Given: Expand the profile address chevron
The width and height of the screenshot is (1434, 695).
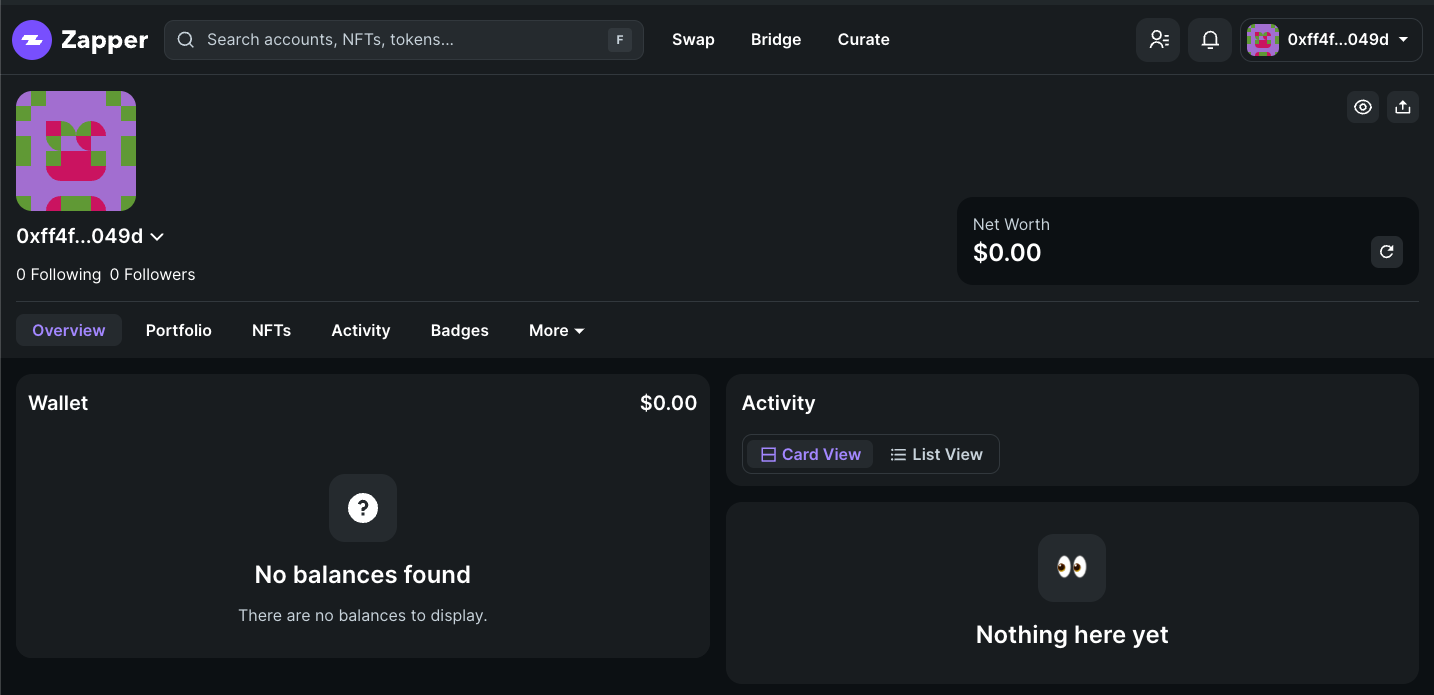Looking at the screenshot, I should tap(157, 237).
